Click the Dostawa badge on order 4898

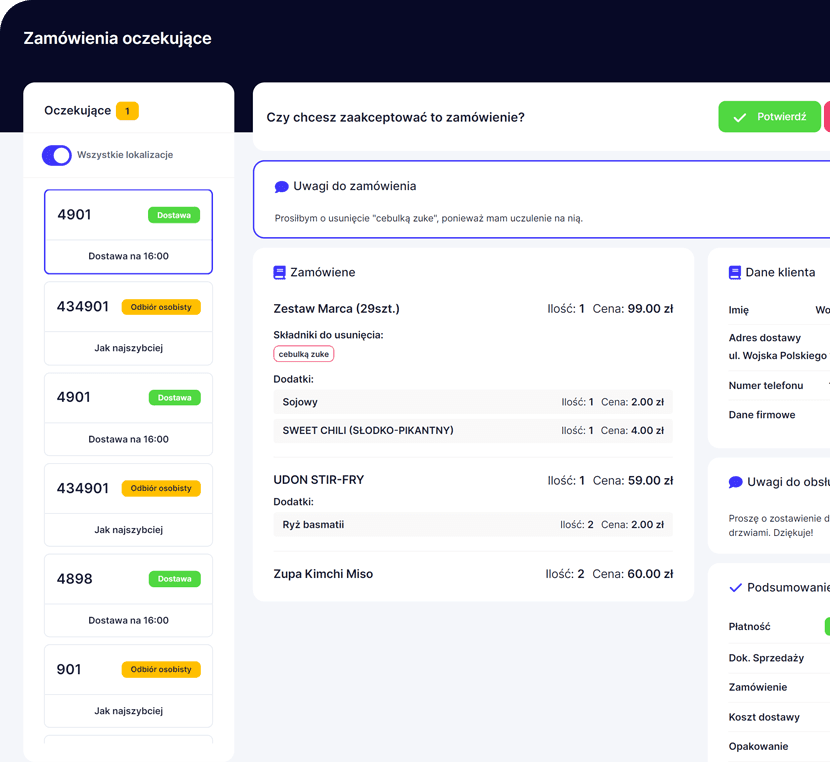[174, 579]
